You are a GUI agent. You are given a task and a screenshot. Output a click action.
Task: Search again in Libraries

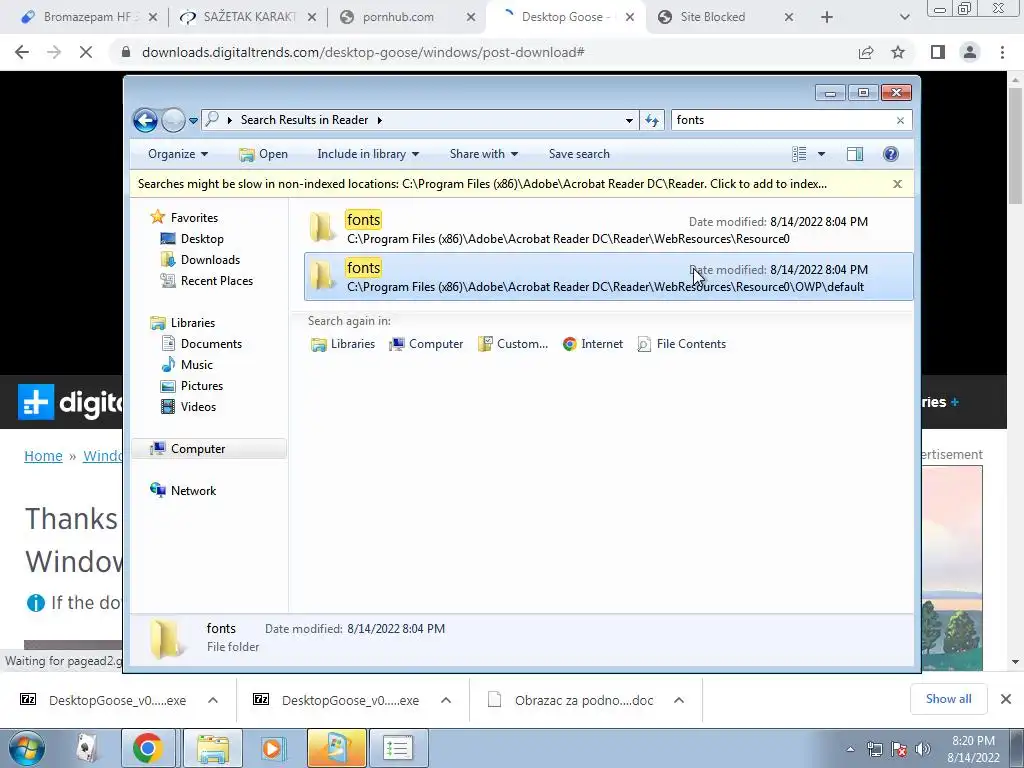tap(343, 344)
